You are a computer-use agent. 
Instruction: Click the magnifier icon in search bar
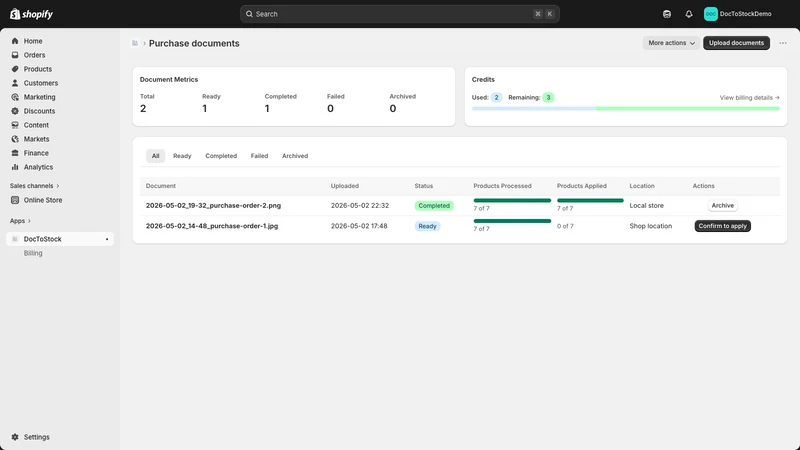click(249, 14)
